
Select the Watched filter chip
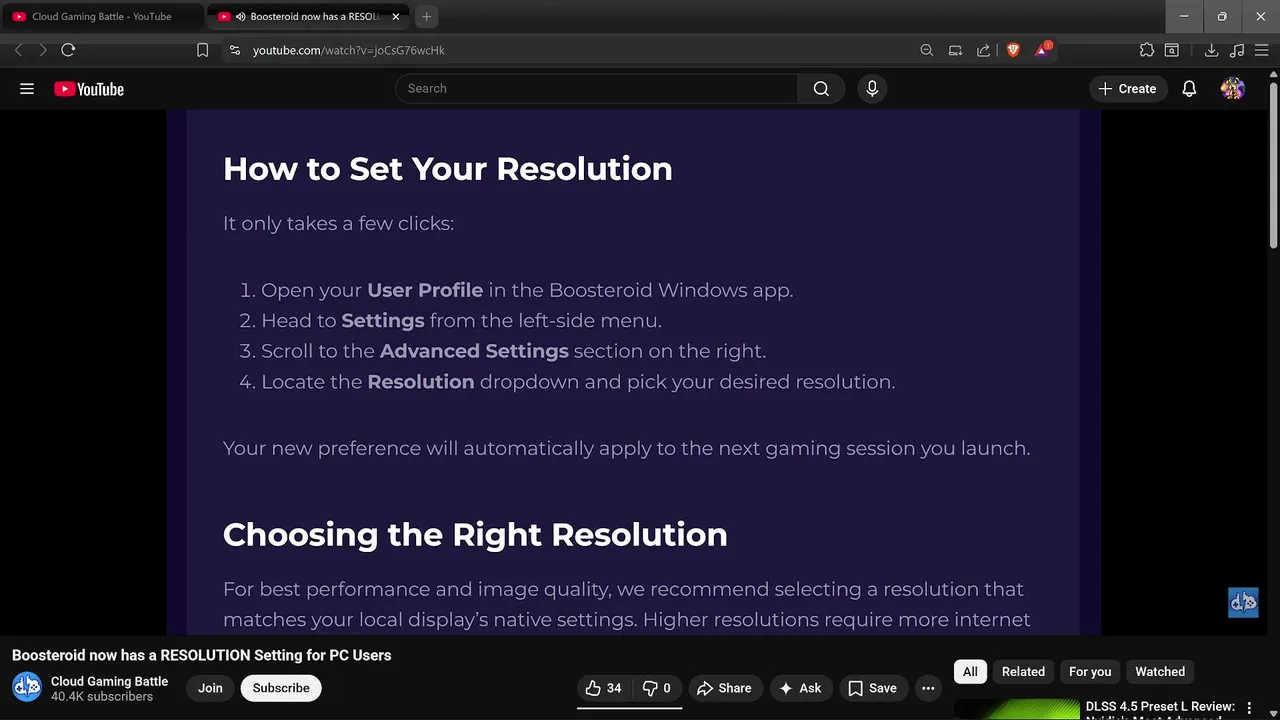(1160, 672)
